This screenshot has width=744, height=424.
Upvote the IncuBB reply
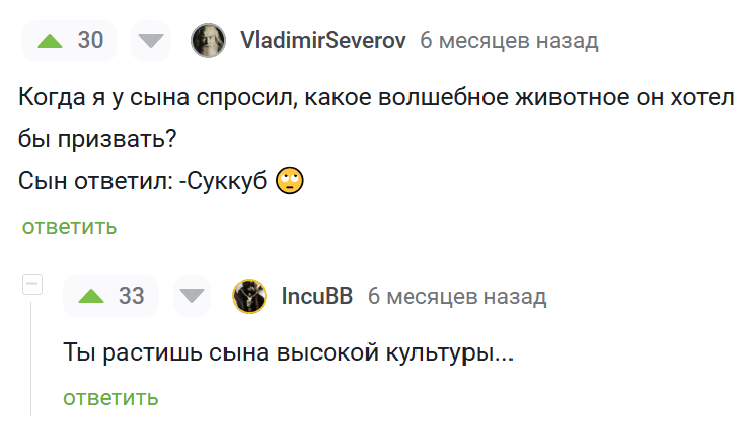(91, 297)
